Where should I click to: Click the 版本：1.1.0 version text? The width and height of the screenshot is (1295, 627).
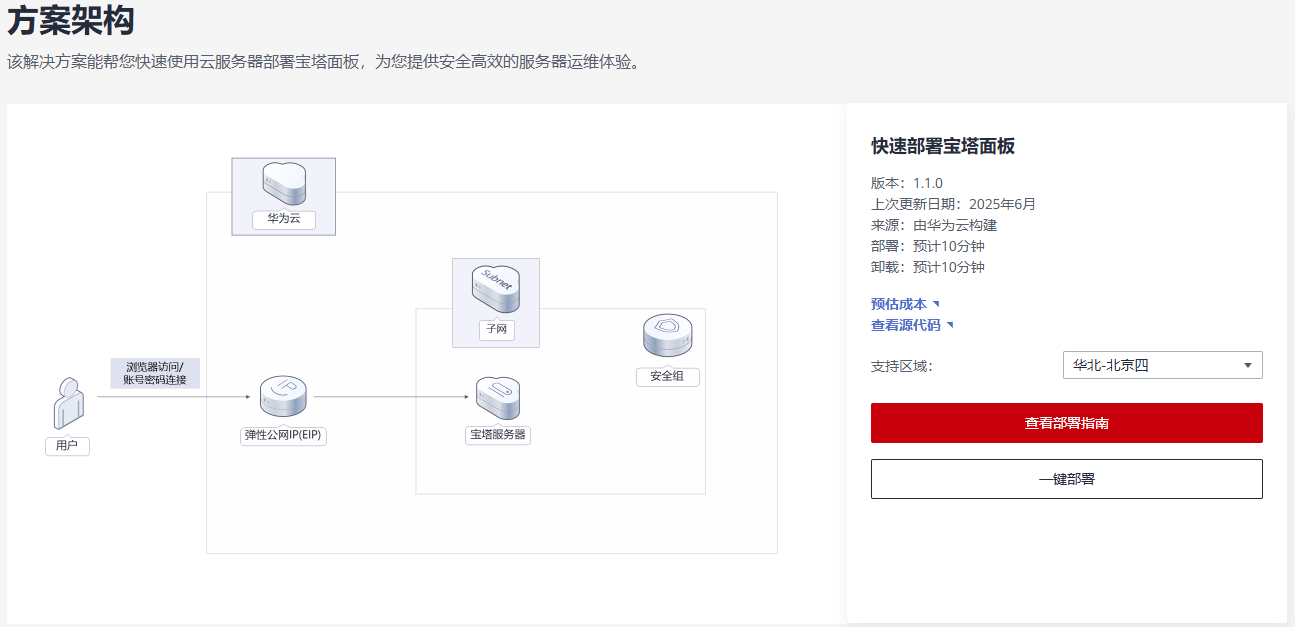pyautogui.click(x=907, y=183)
